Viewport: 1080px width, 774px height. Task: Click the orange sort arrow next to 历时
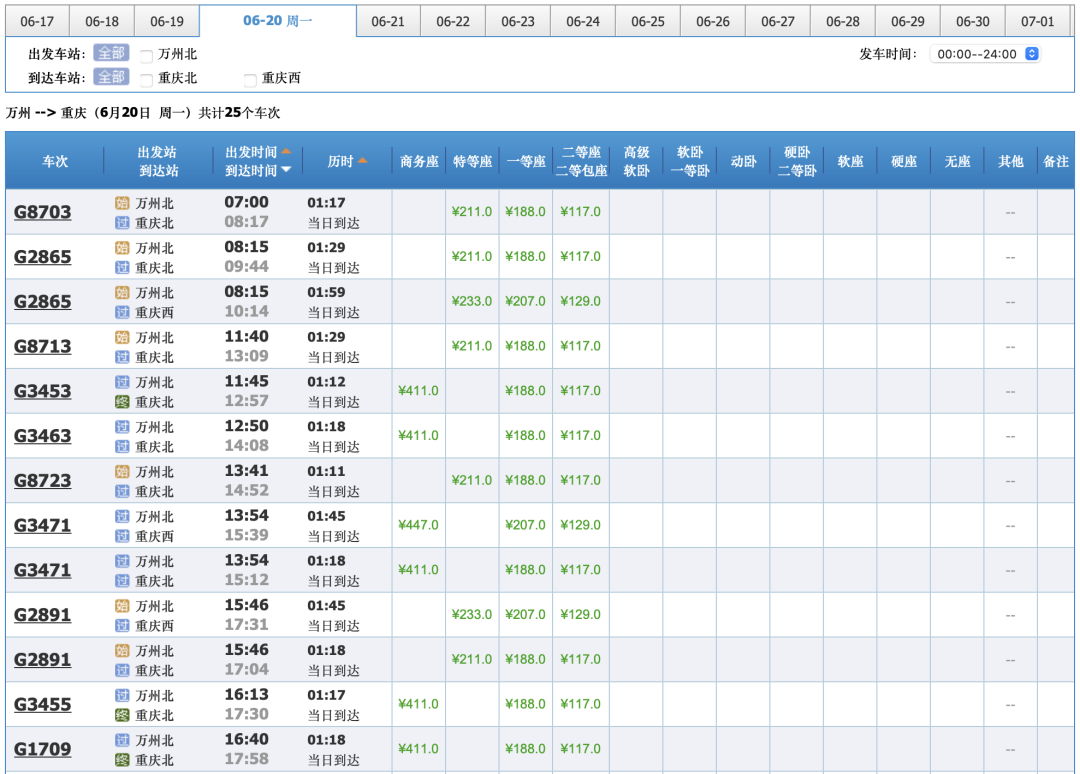pyautogui.click(x=362, y=161)
